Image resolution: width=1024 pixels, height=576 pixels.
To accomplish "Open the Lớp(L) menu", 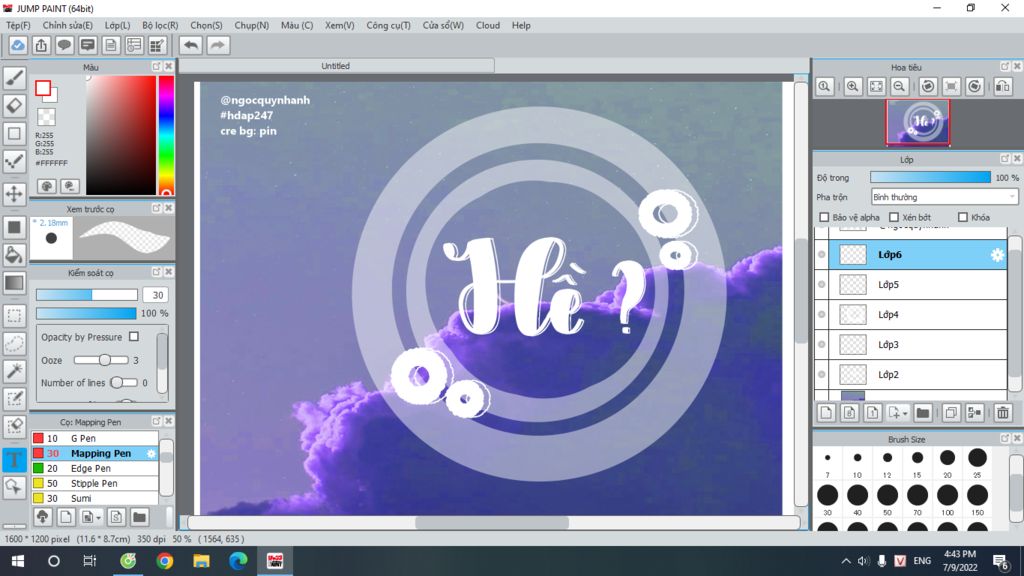I will coord(118,25).
